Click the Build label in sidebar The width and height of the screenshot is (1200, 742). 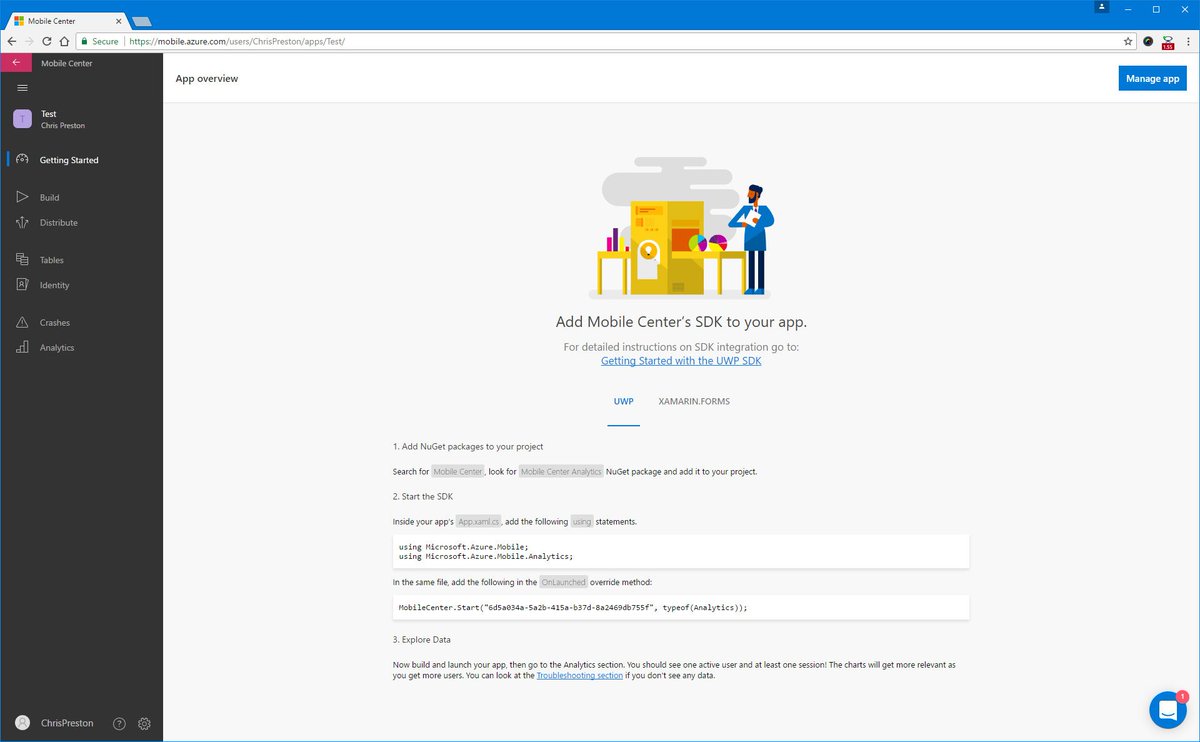[x=50, y=198]
